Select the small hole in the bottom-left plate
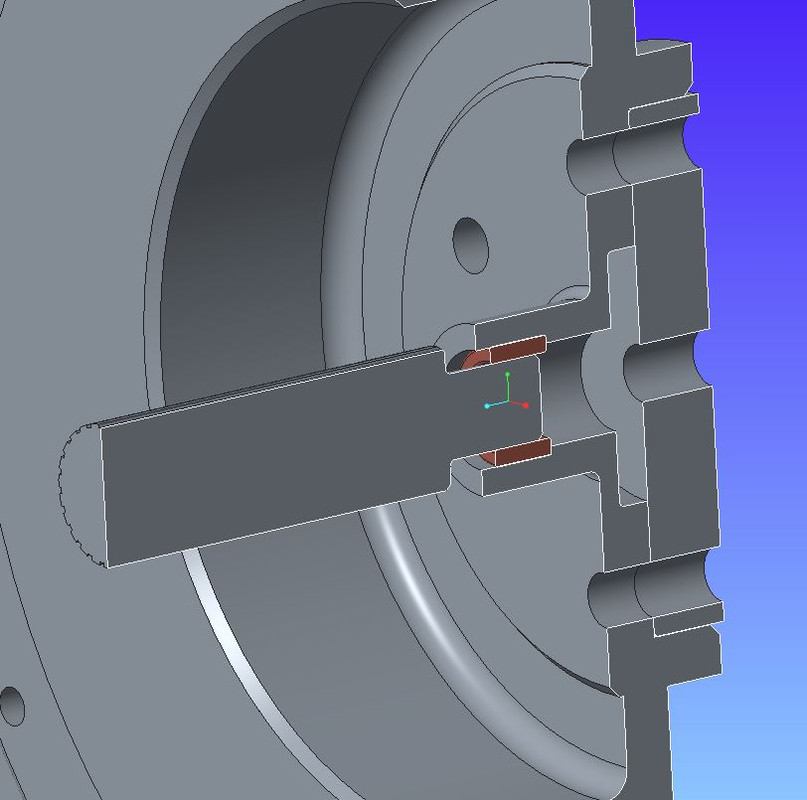807x800 pixels. 11,706
